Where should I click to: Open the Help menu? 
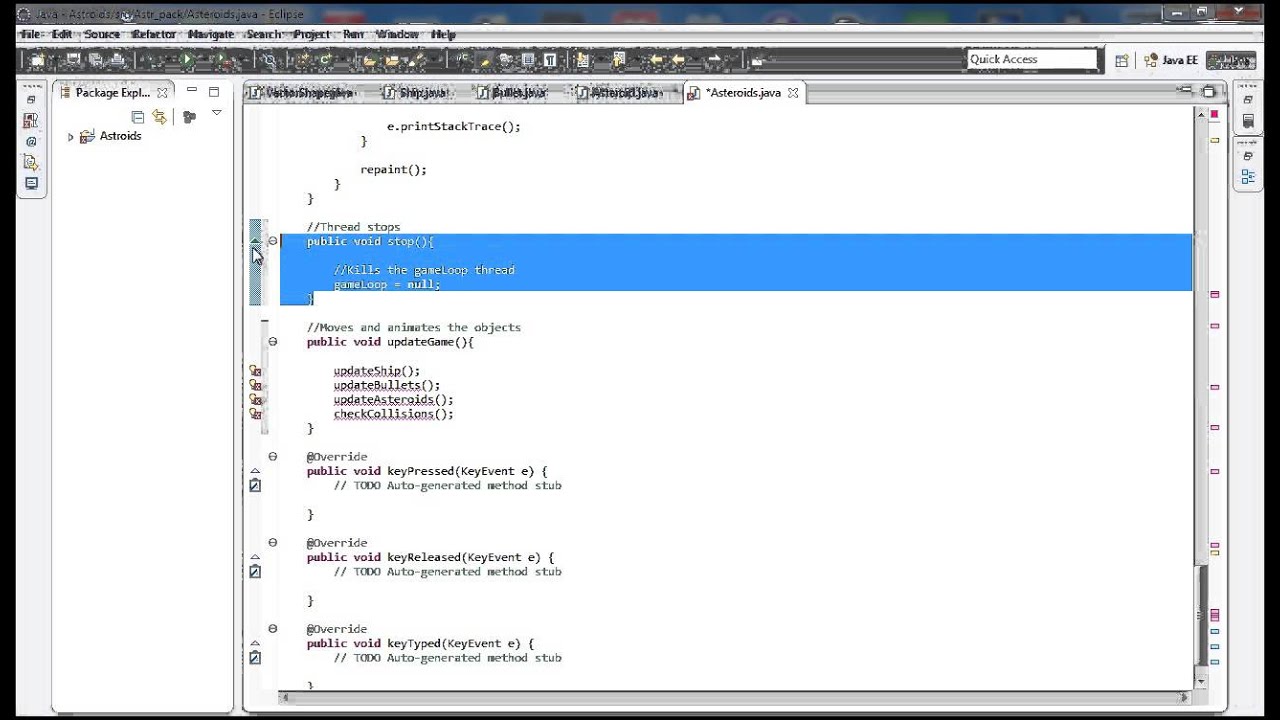[443, 34]
